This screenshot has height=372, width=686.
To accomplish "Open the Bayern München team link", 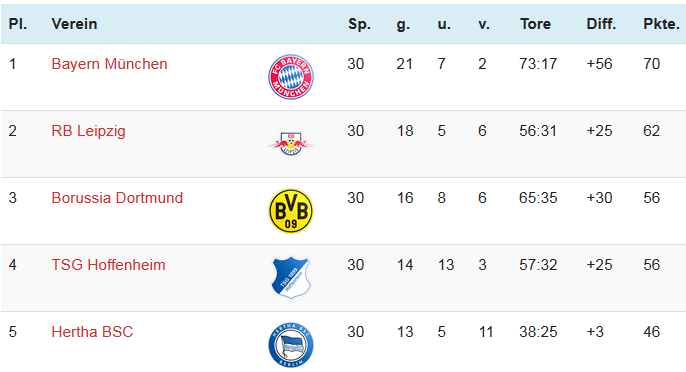I will [x=109, y=64].
